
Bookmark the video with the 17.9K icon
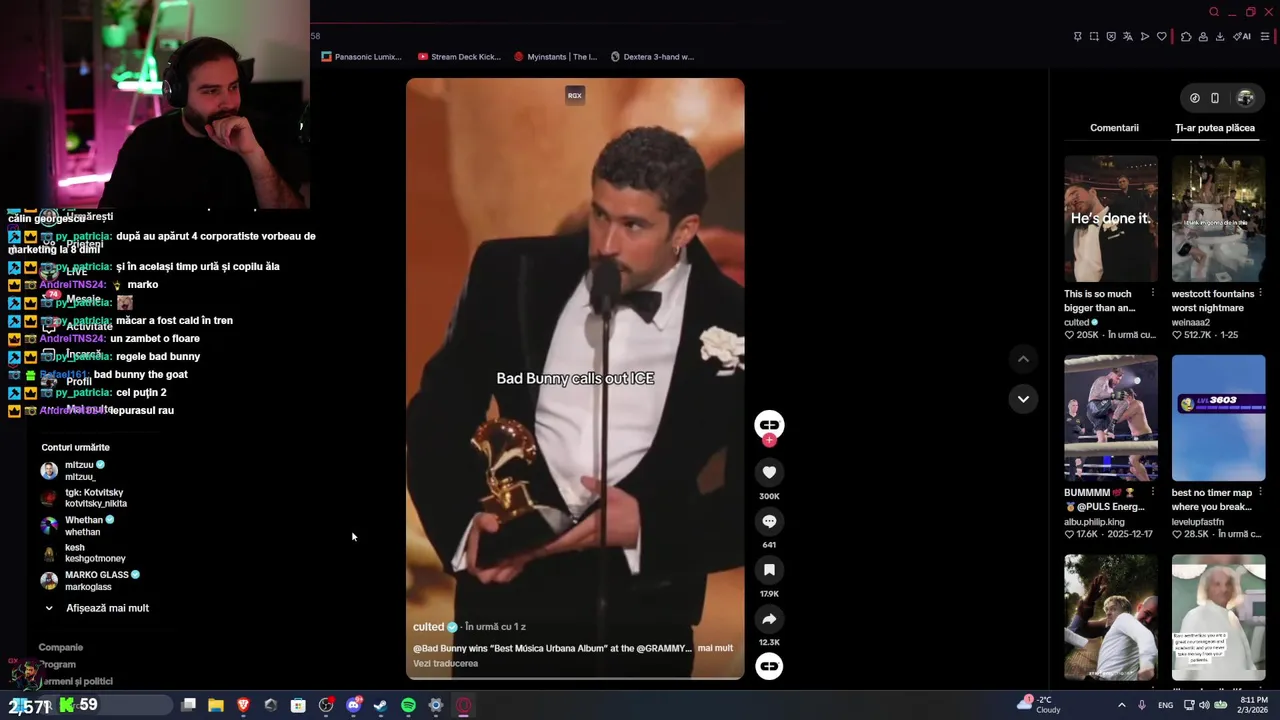[769, 570]
